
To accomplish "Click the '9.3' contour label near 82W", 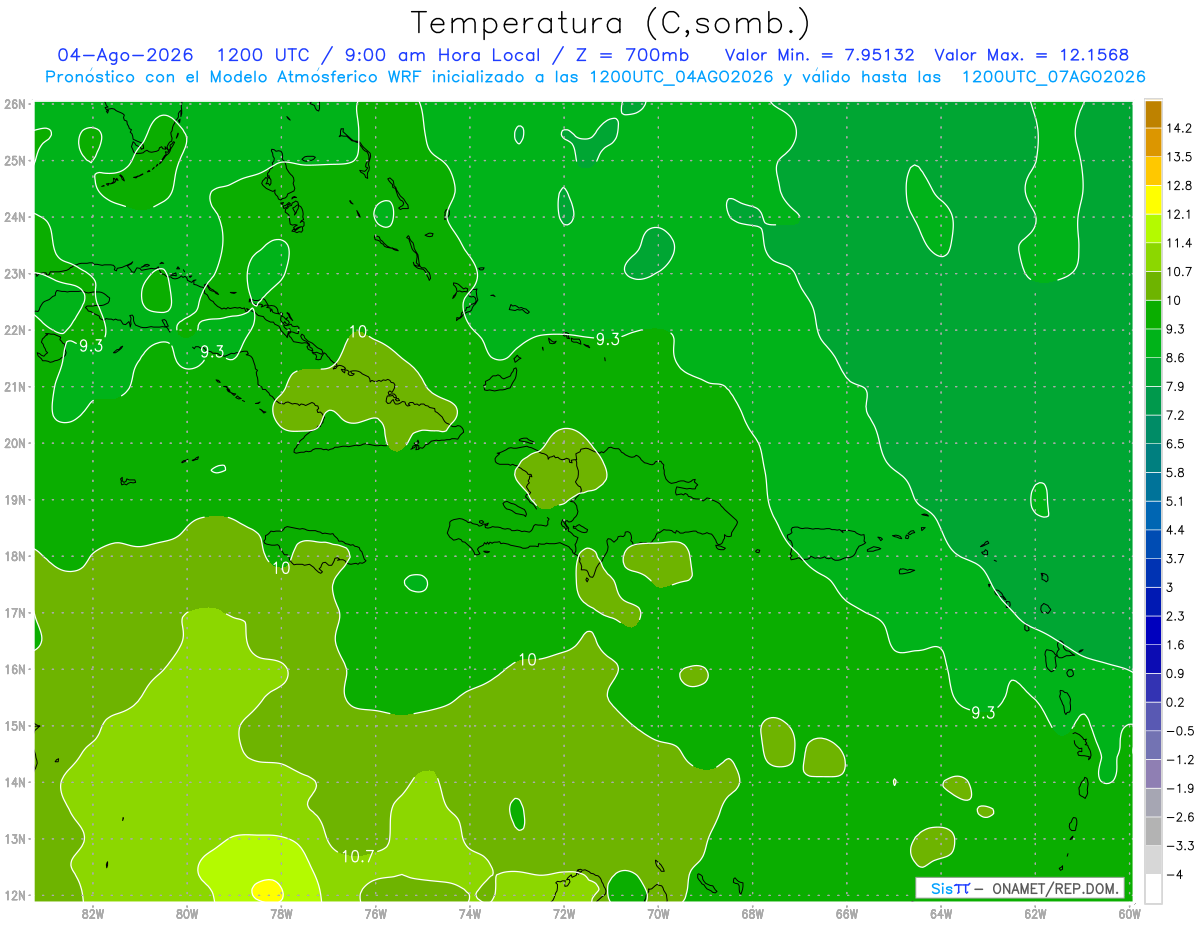I will coord(91,345).
